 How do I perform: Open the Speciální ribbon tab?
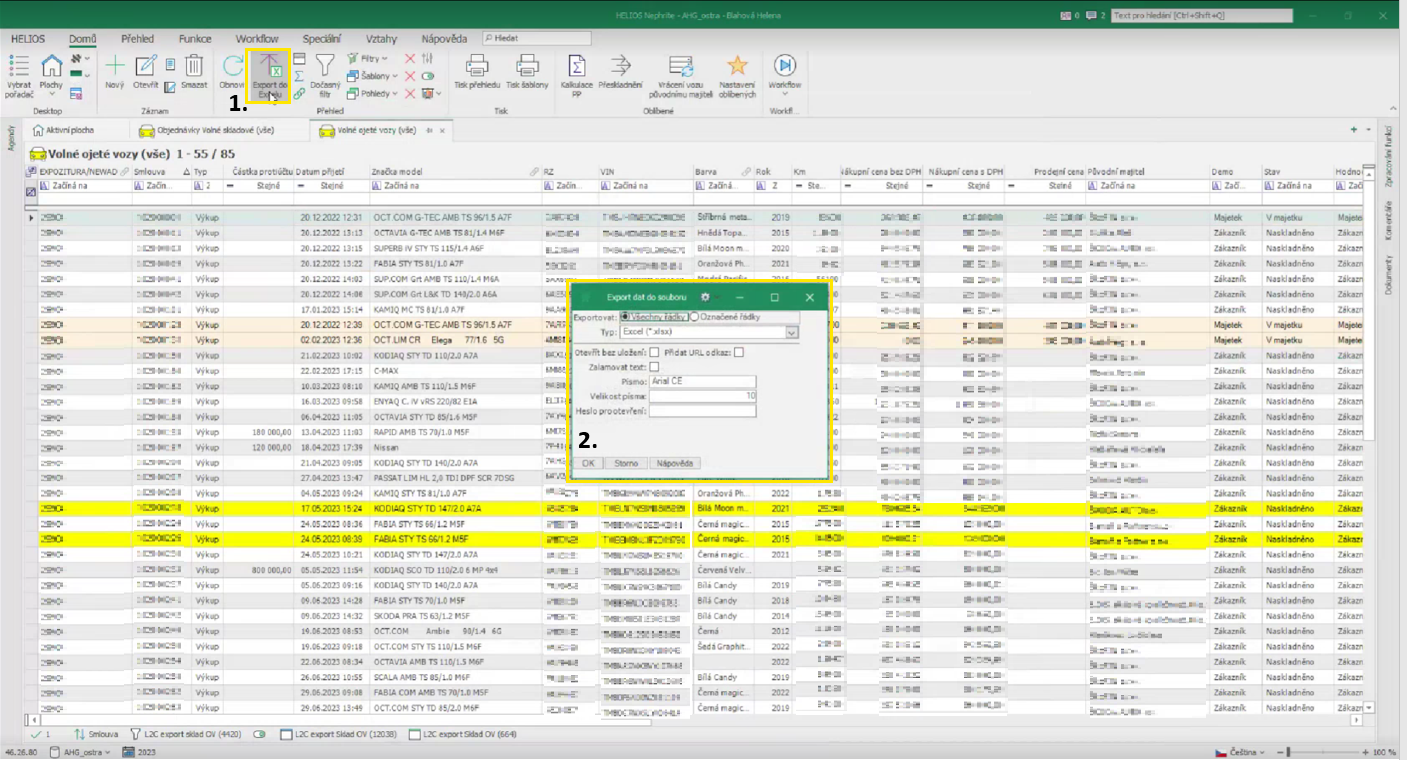(x=321, y=39)
